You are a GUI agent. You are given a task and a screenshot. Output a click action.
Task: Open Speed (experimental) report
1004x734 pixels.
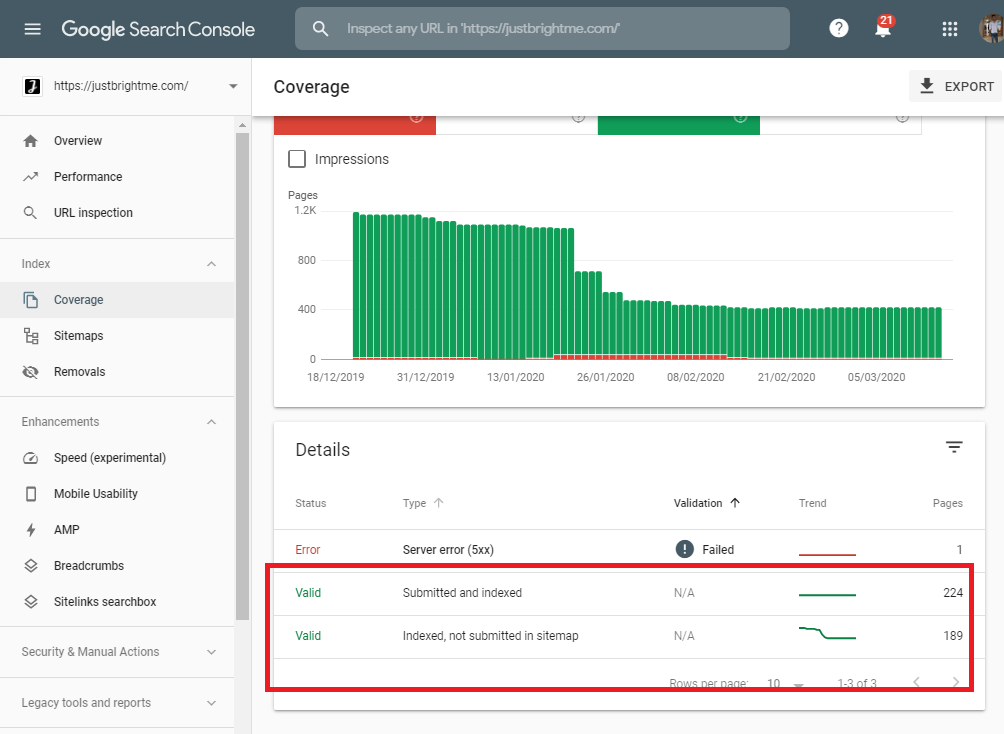pos(117,458)
